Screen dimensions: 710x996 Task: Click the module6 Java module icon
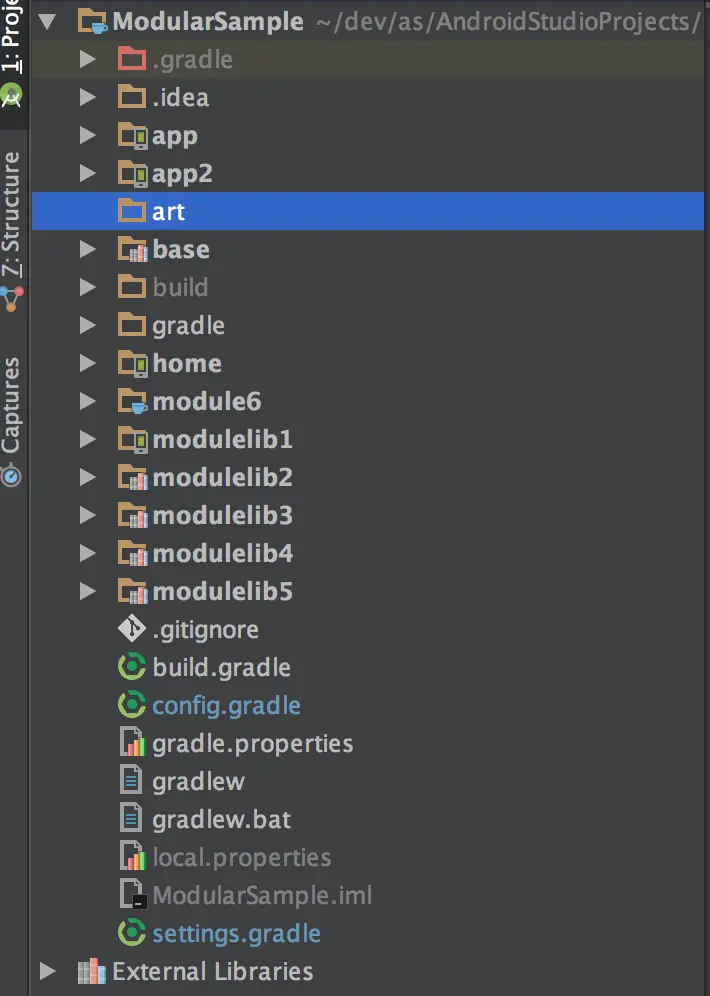133,401
